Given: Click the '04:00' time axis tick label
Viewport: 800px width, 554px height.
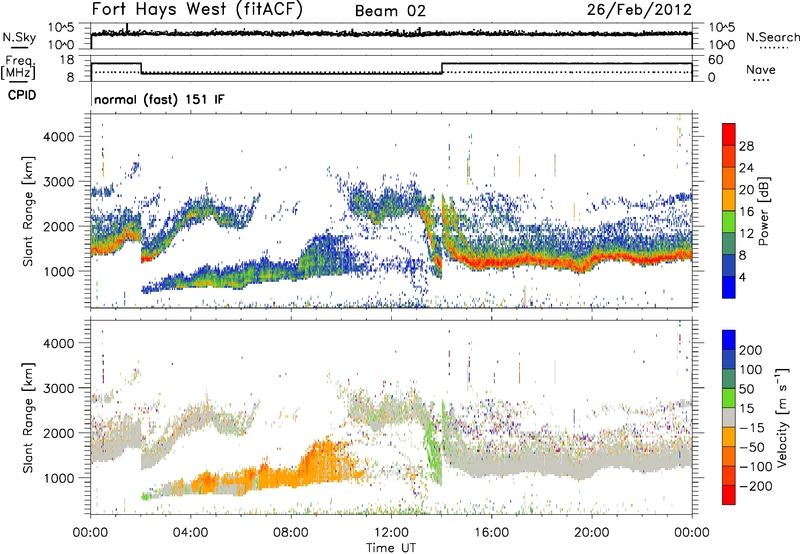Looking at the screenshot, I should tap(191, 533).
